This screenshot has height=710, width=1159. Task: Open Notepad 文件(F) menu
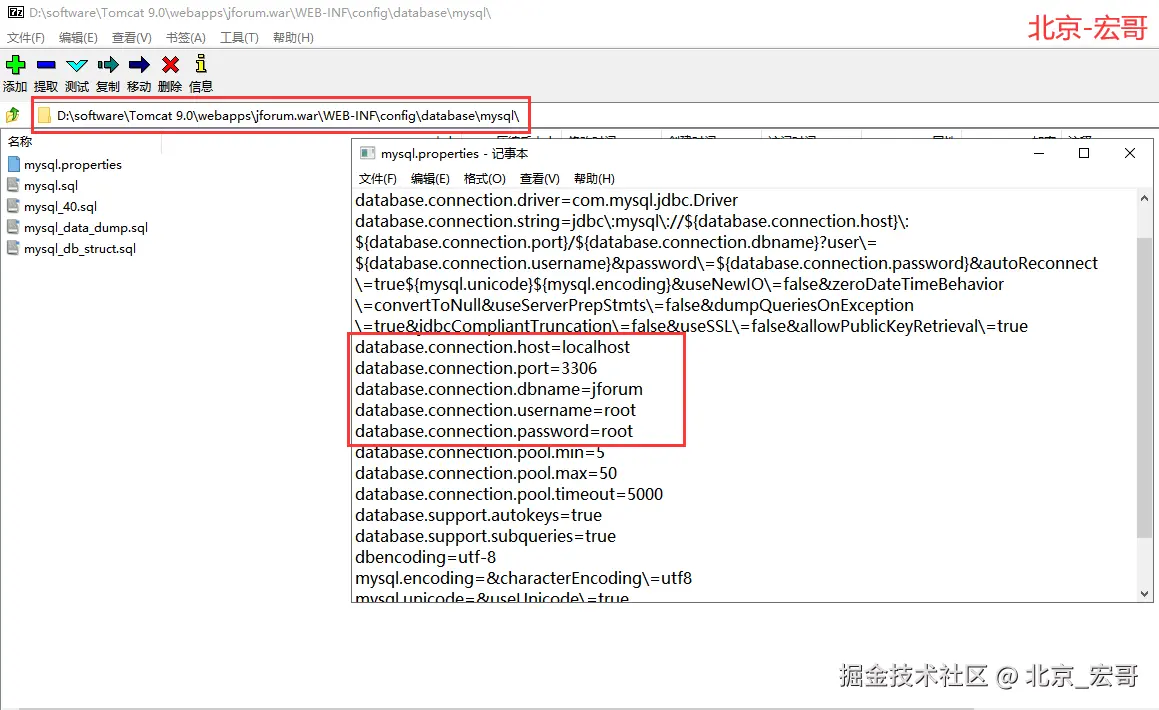378,179
